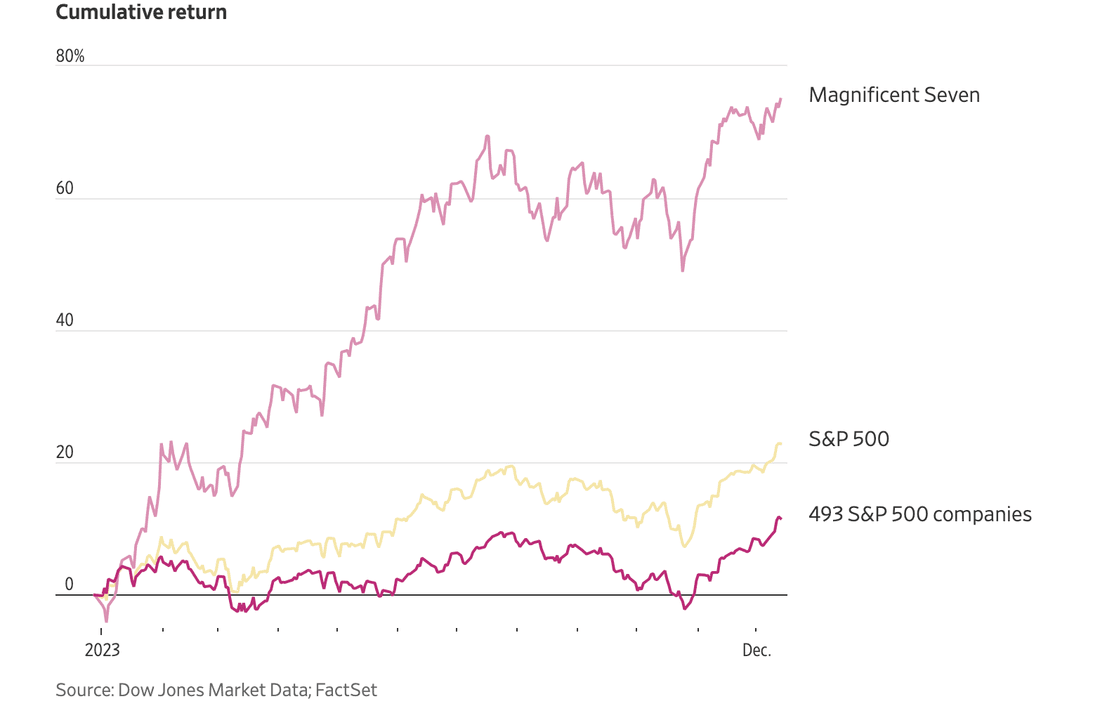This screenshot has height=718, width=1100.
Task: Click the S&P 500 series label
Action: [849, 439]
